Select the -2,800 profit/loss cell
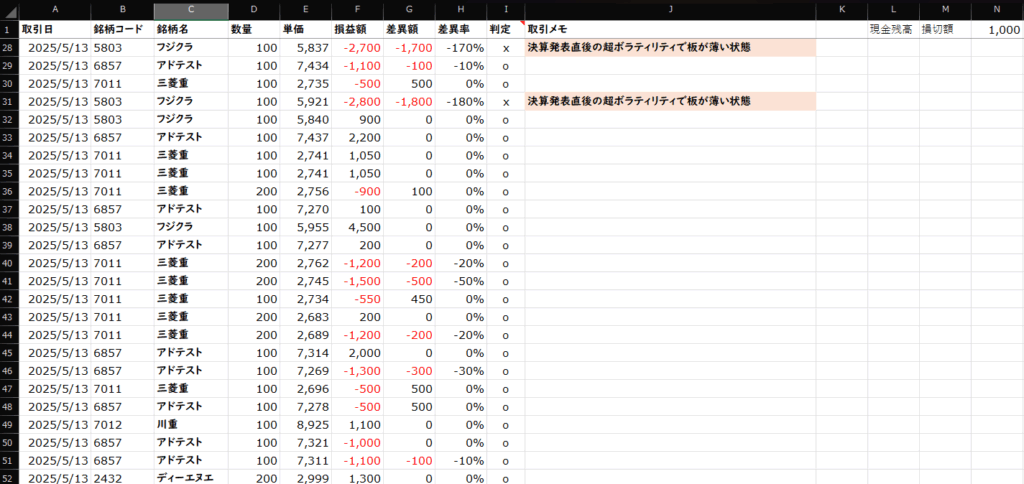The width and height of the screenshot is (1024, 484). click(357, 102)
